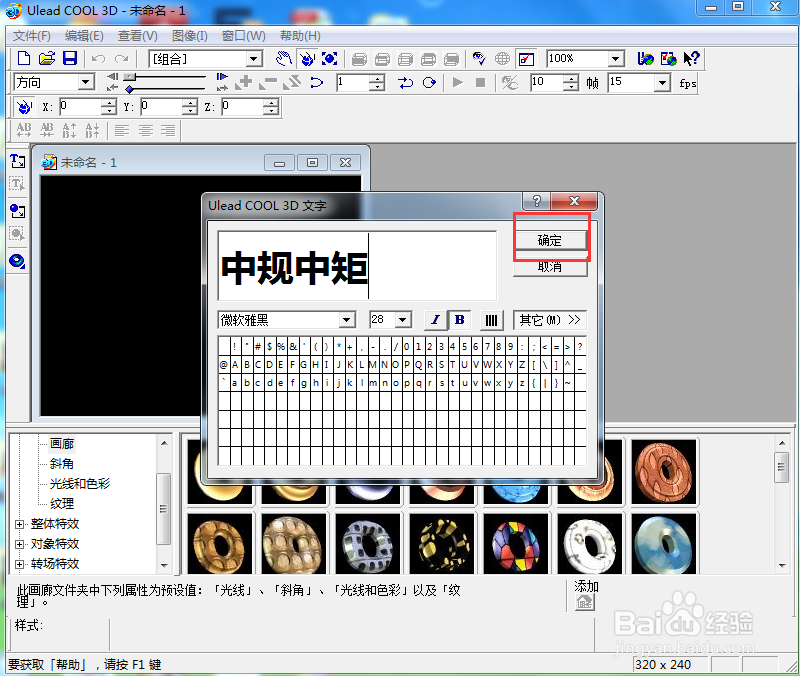Undo the last action
The height and width of the screenshot is (676, 800).
pyautogui.click(x=98, y=59)
